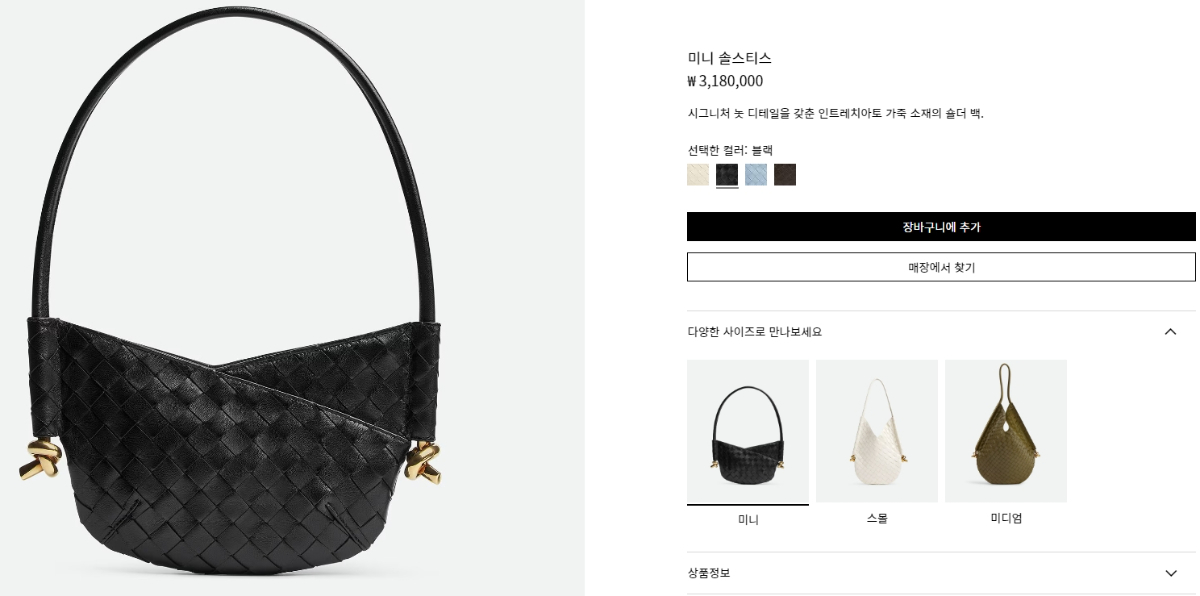Click the 상품정보 heading text
The image size is (1200, 596).
(x=709, y=573)
